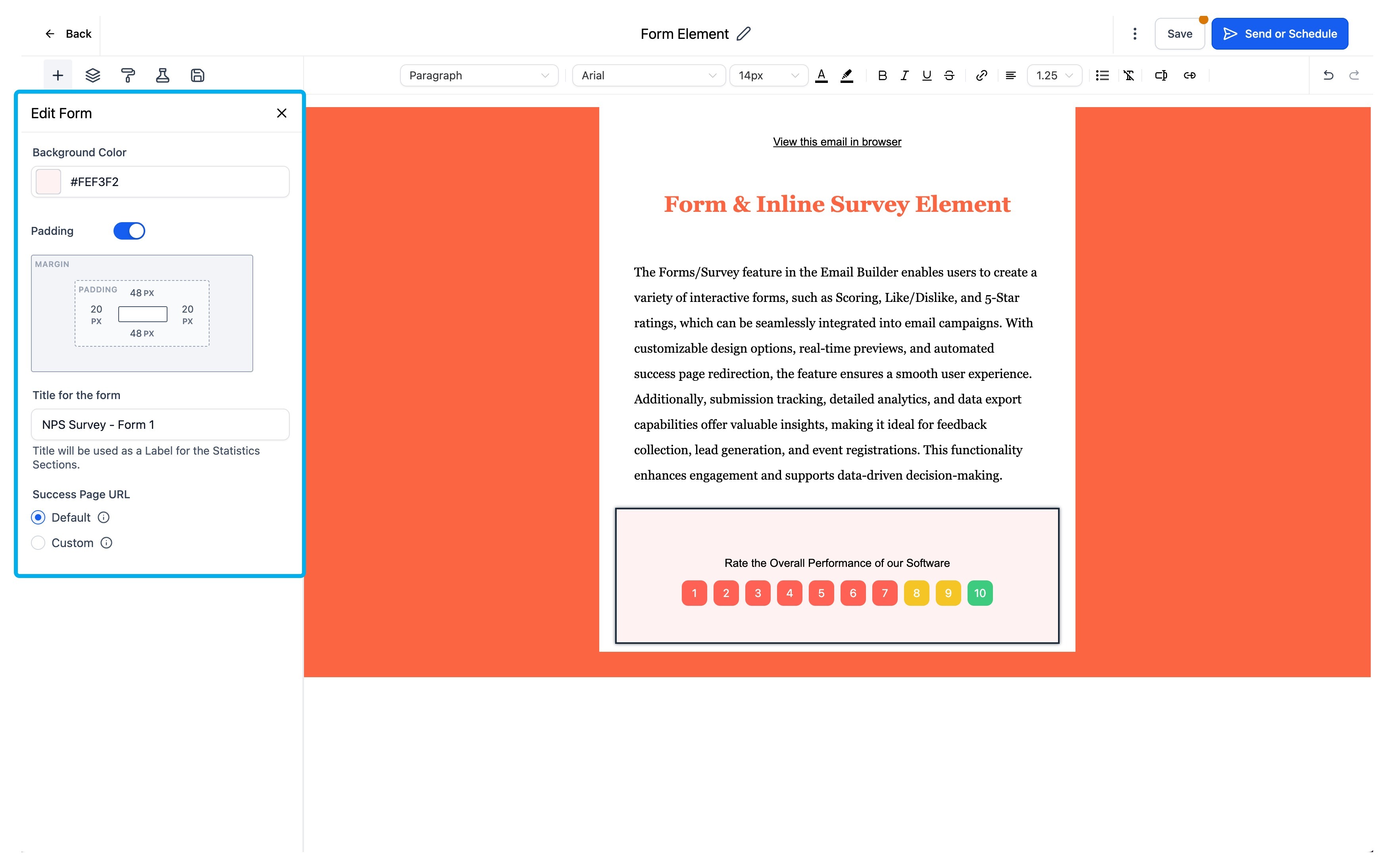The image size is (1389, 868).
Task: Select the Custom success page radio
Action: click(x=38, y=543)
